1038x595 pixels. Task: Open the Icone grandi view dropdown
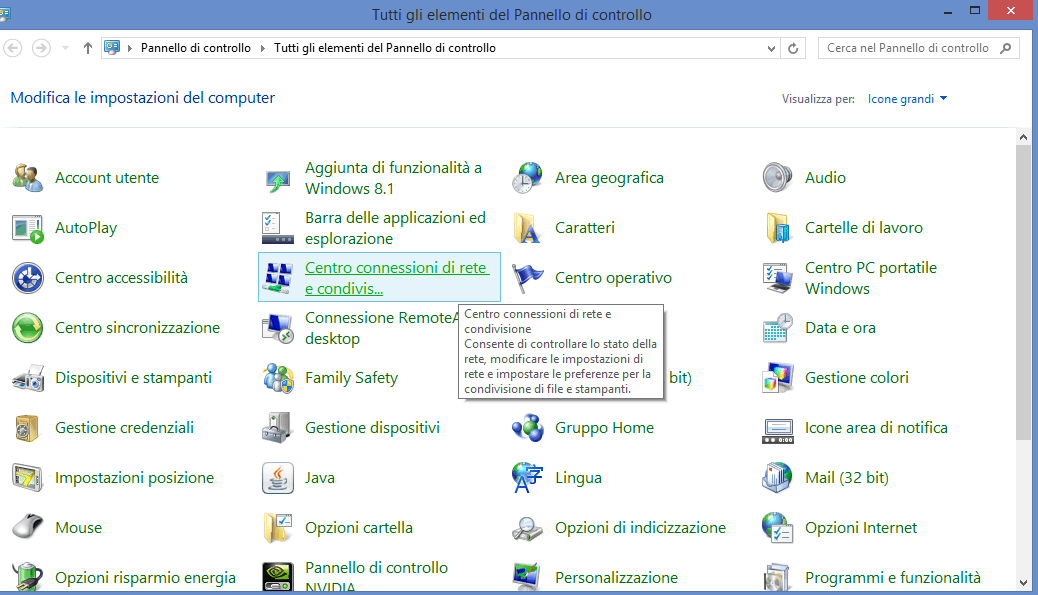[908, 99]
